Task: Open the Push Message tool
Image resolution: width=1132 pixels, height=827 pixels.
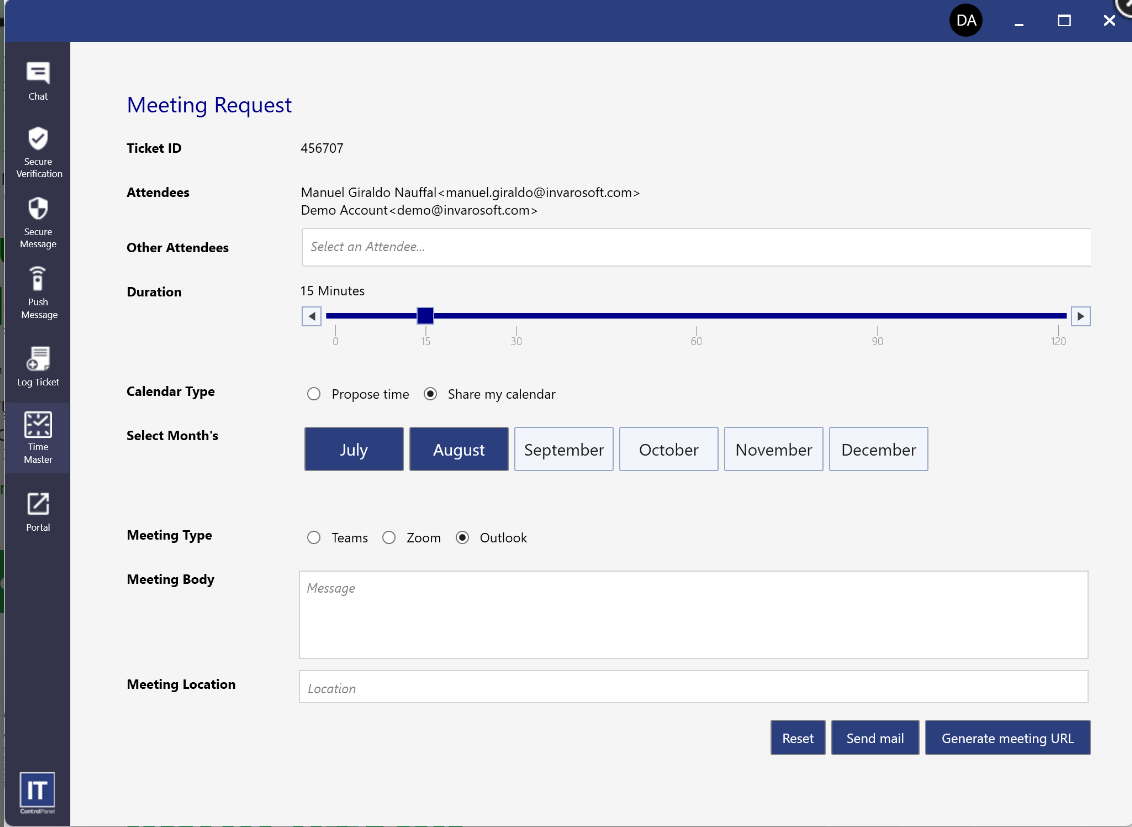Action: tap(38, 291)
